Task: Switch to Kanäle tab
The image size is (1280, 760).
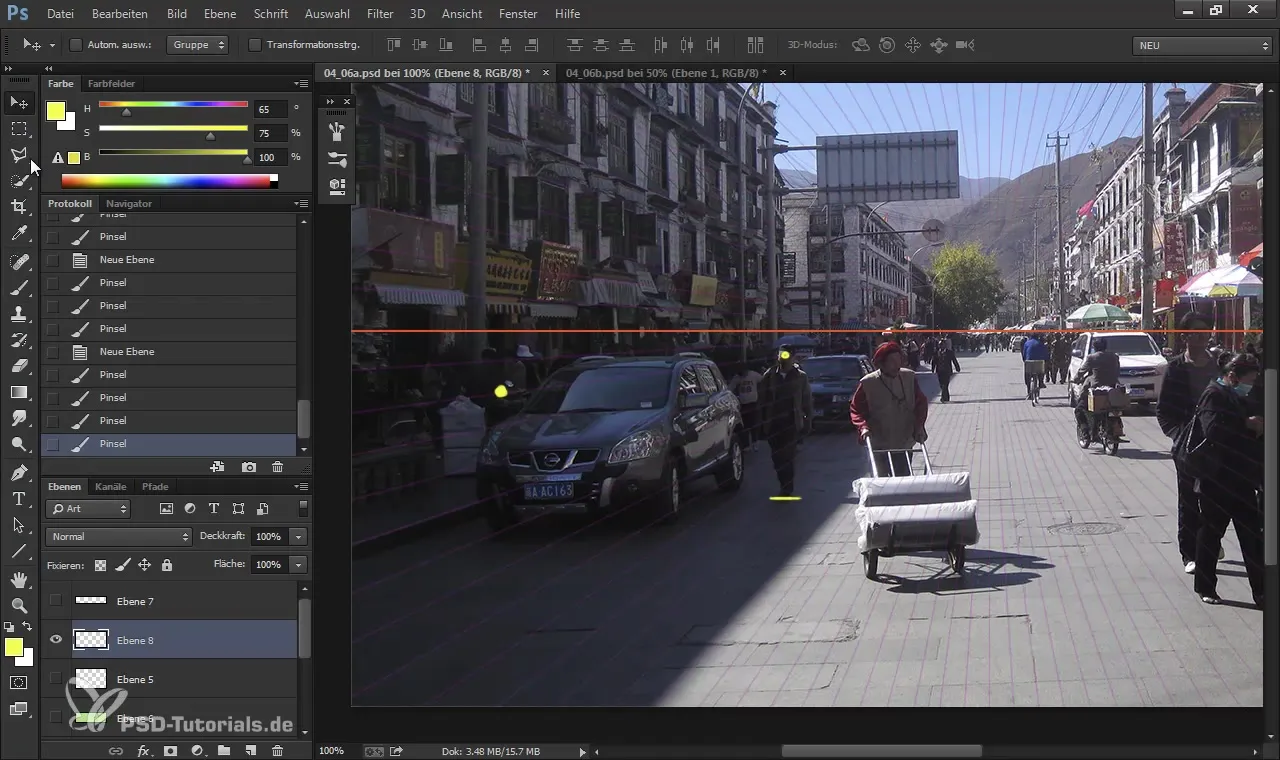Action: tap(111, 487)
